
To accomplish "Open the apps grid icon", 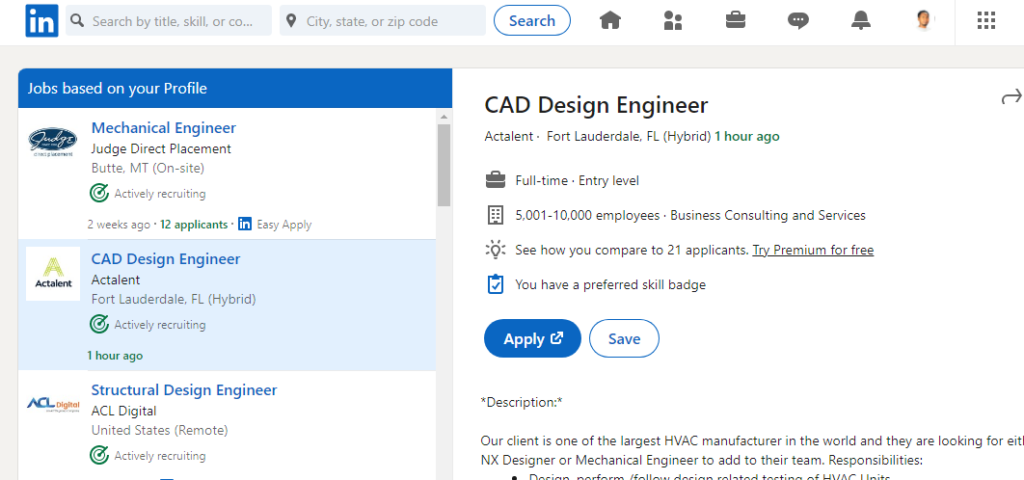I will tap(986, 21).
